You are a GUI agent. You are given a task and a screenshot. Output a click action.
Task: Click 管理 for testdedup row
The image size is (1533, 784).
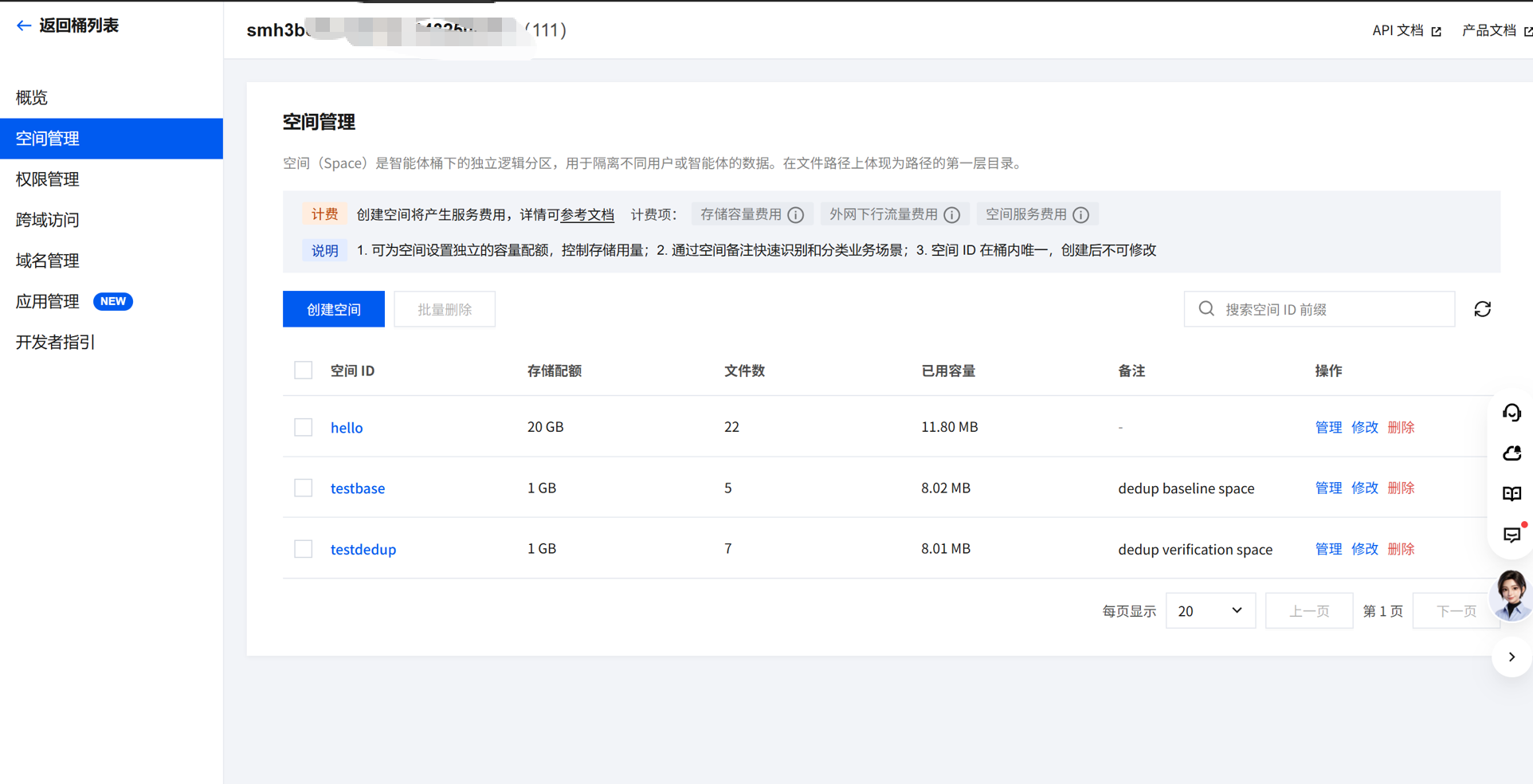(x=1328, y=549)
